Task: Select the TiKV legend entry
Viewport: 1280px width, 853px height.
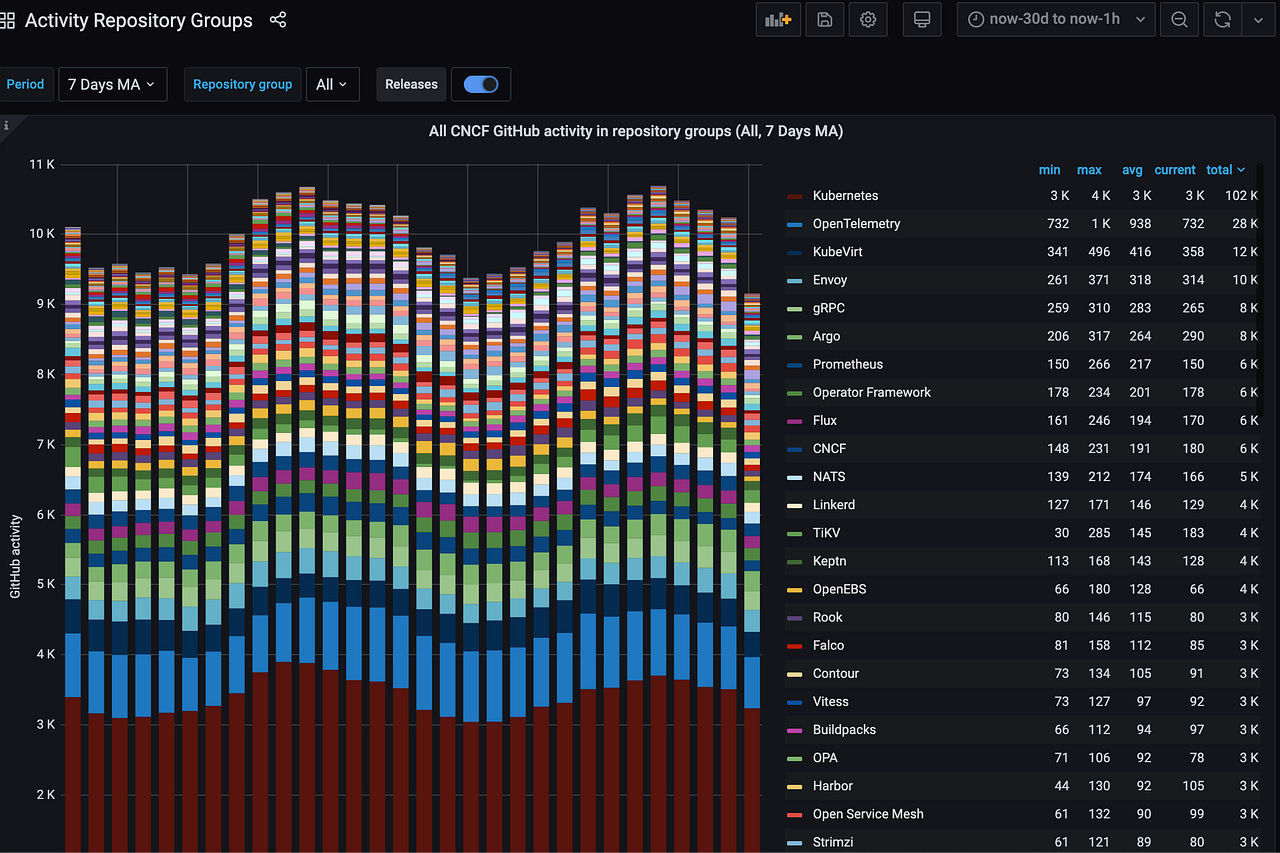Action: pos(826,533)
